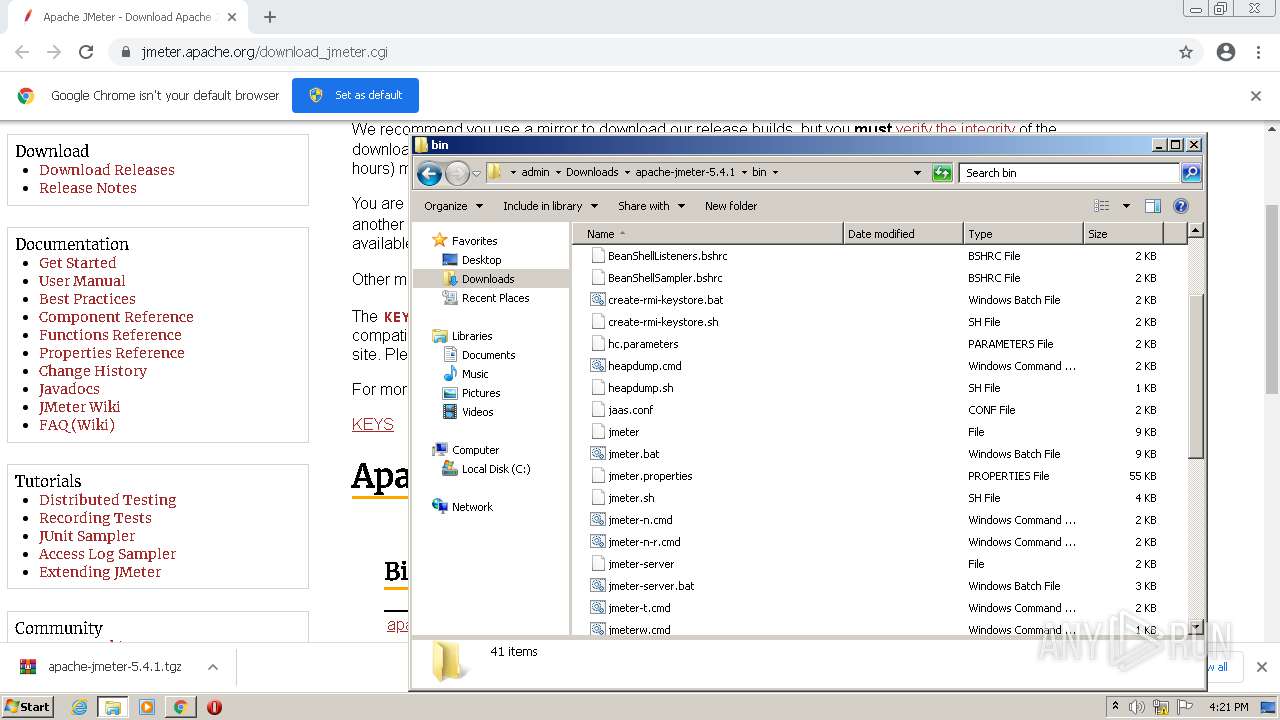This screenshot has height=720, width=1280.
Task: Select the jmeter-n.cmd file icon
Action: pyautogui.click(x=598, y=520)
